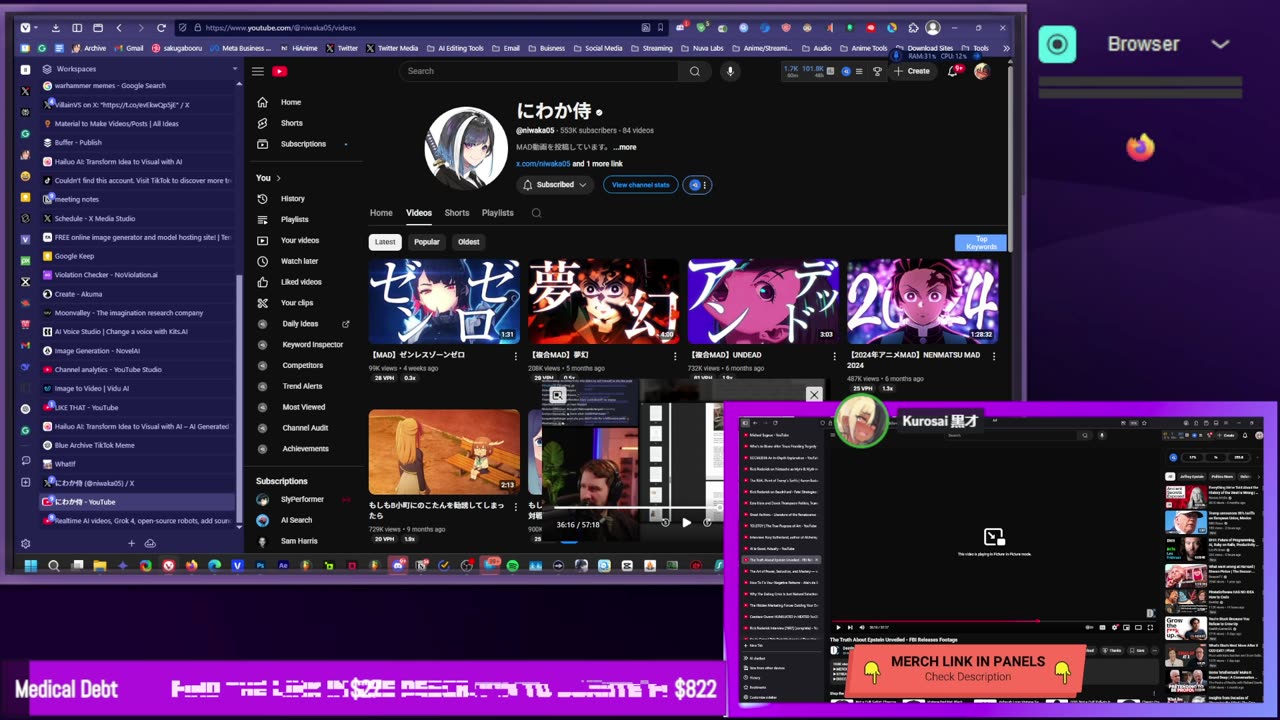Open the Watch later sidebar link
The width and height of the screenshot is (1280, 720).
(299, 261)
